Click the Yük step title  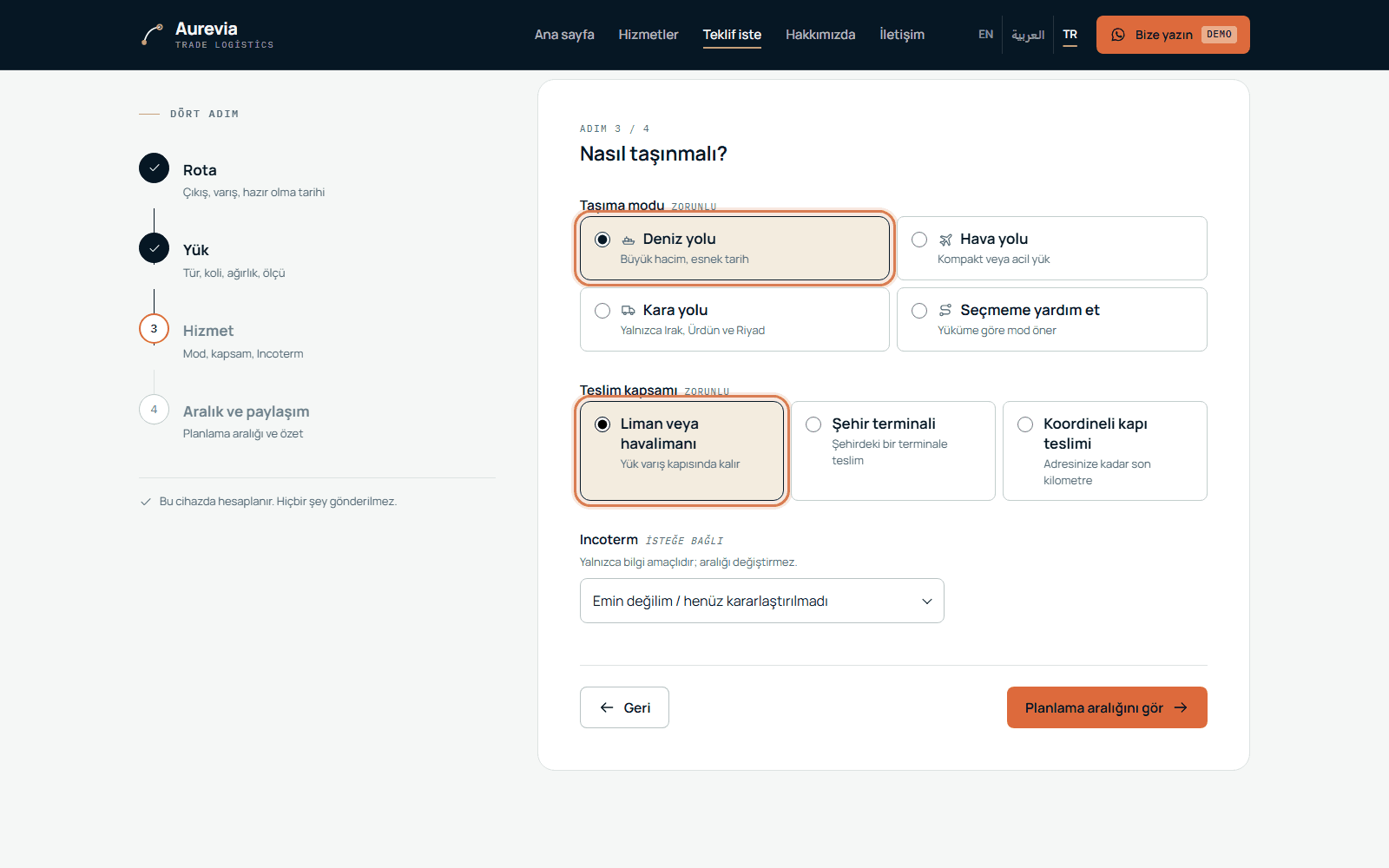196,250
